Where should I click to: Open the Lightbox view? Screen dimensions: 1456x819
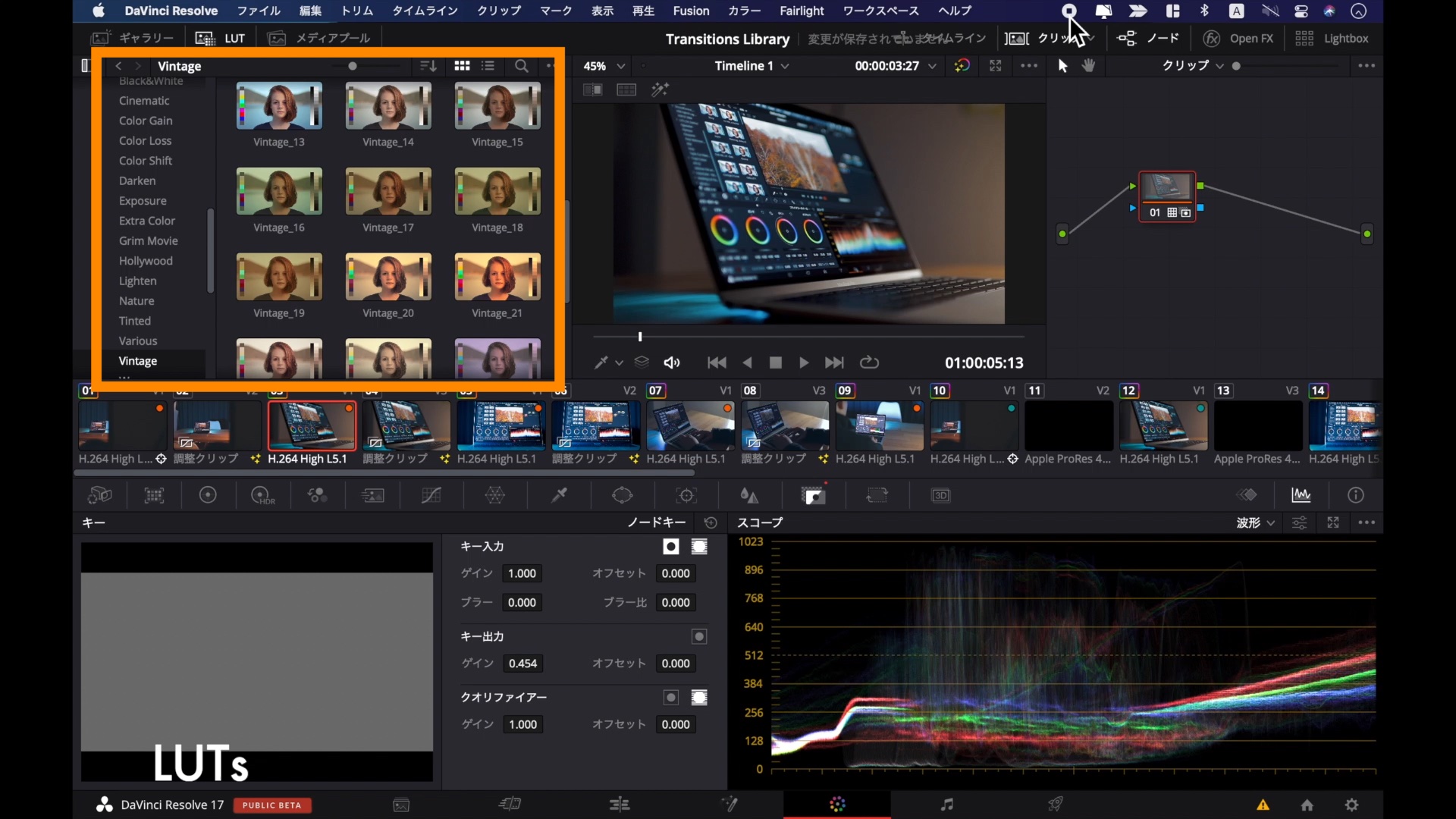[1345, 39]
